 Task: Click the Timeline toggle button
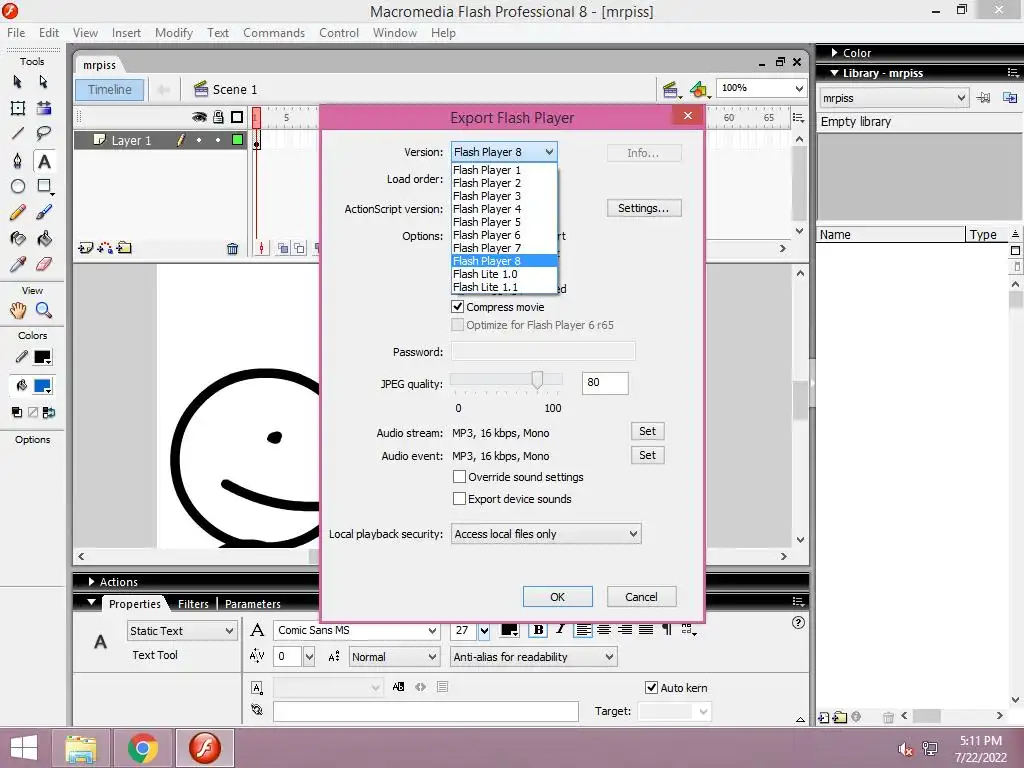tap(110, 89)
